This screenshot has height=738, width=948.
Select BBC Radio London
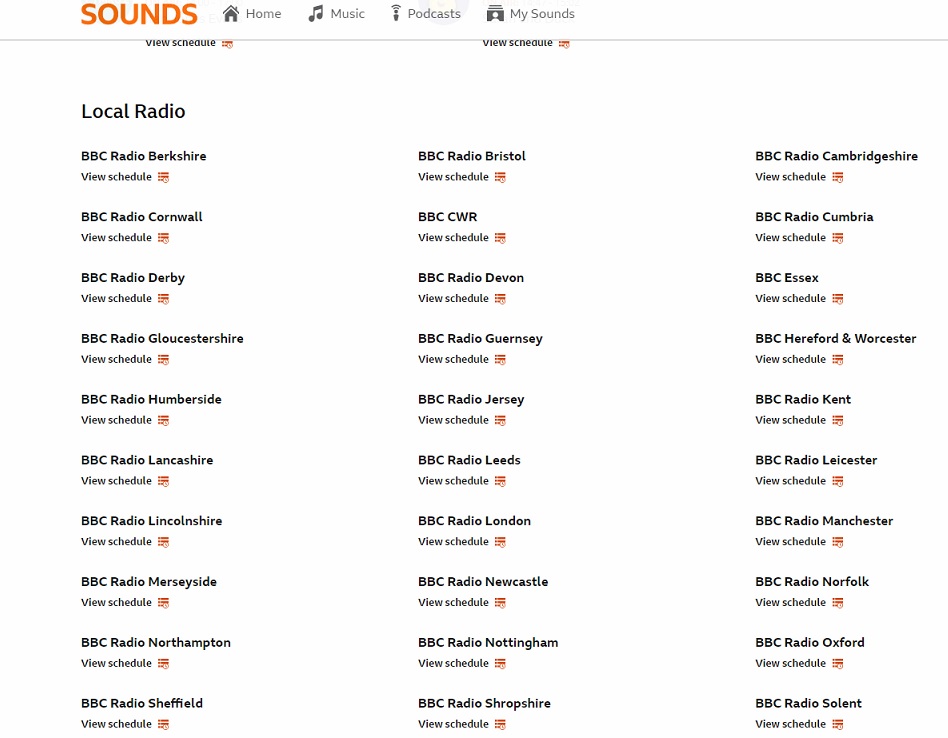click(x=474, y=521)
